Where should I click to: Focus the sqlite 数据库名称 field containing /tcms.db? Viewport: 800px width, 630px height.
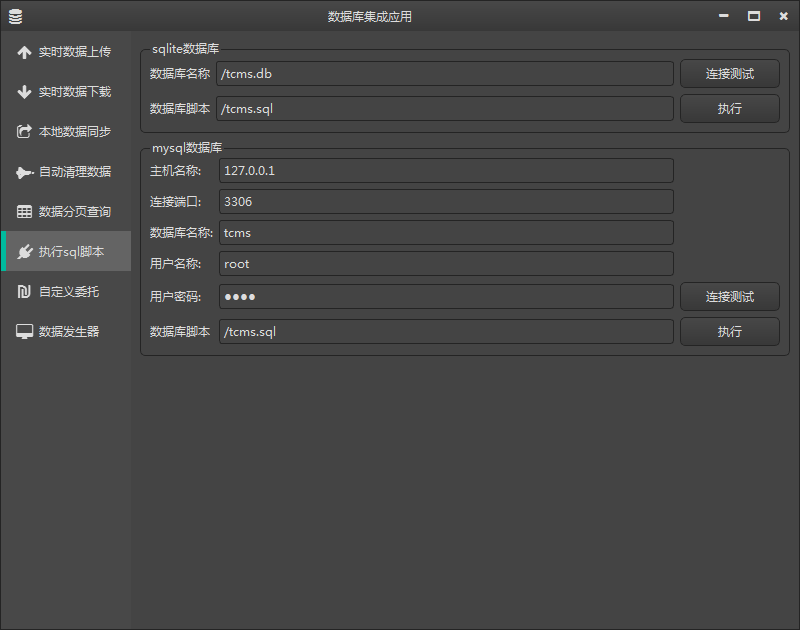pyautogui.click(x=445, y=74)
